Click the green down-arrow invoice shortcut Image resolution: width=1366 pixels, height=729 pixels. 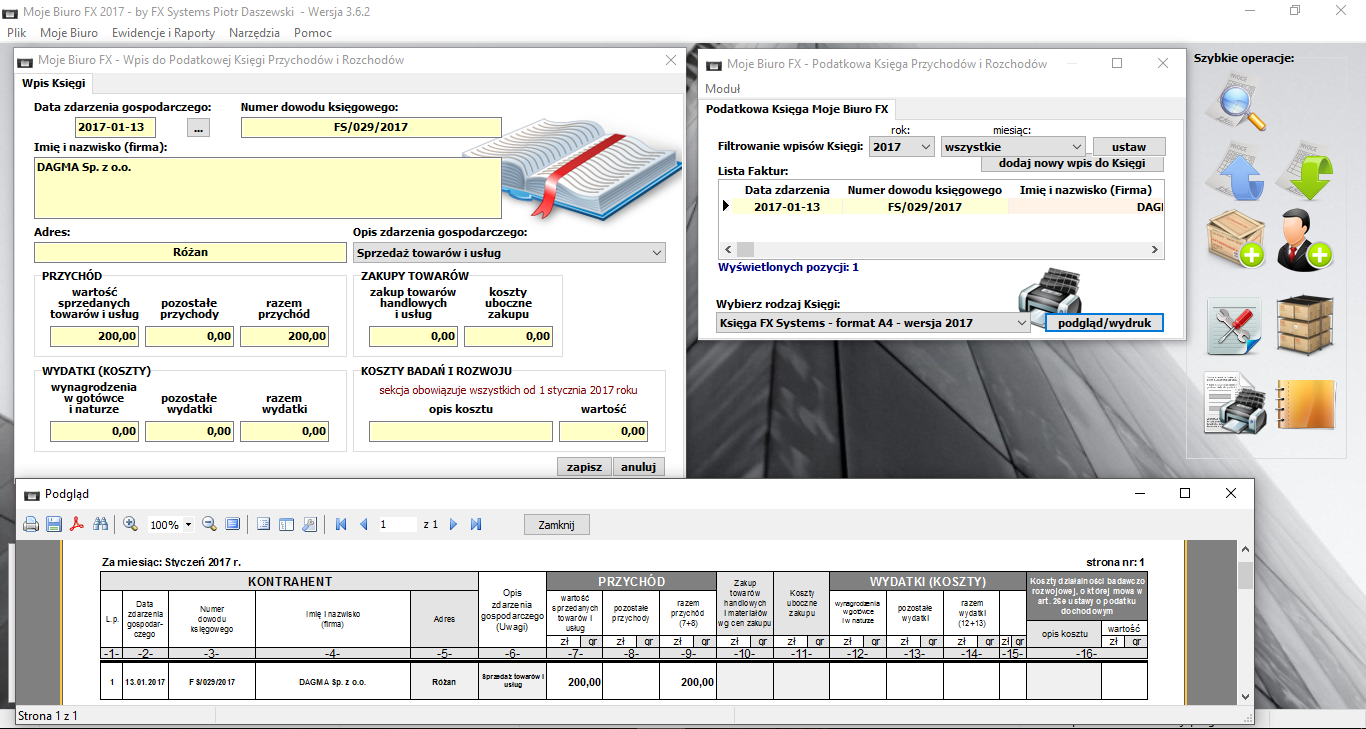[1306, 171]
